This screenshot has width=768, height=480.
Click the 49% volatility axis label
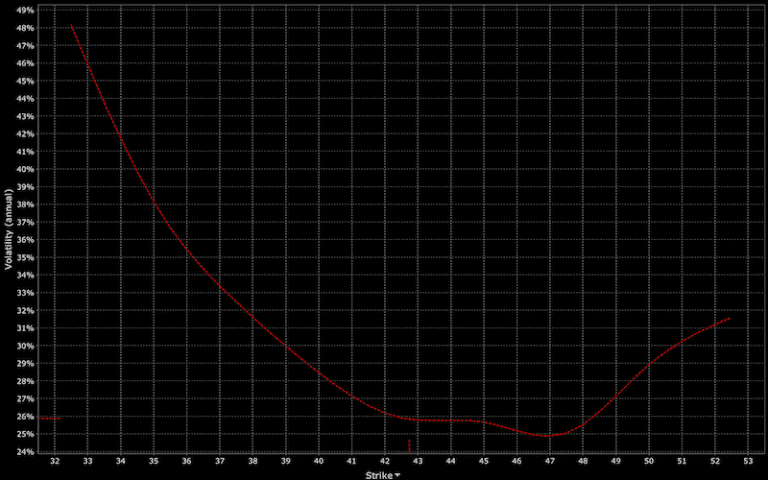[x=27, y=10]
